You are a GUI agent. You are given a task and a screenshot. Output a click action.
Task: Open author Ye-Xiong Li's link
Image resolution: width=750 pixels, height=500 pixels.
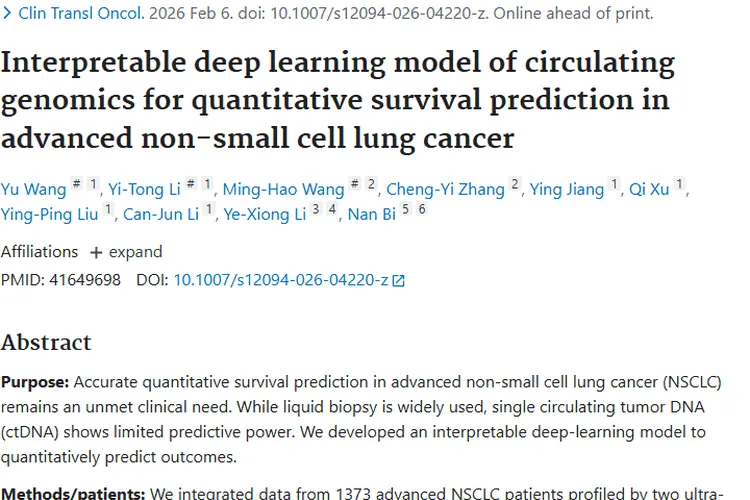point(265,214)
